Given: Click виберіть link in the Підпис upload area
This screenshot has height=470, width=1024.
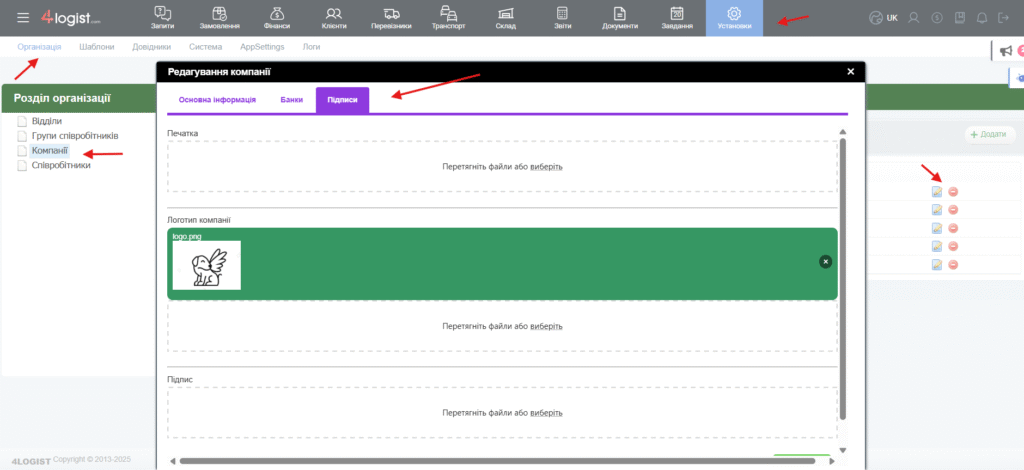Looking at the screenshot, I should pyautogui.click(x=546, y=412).
